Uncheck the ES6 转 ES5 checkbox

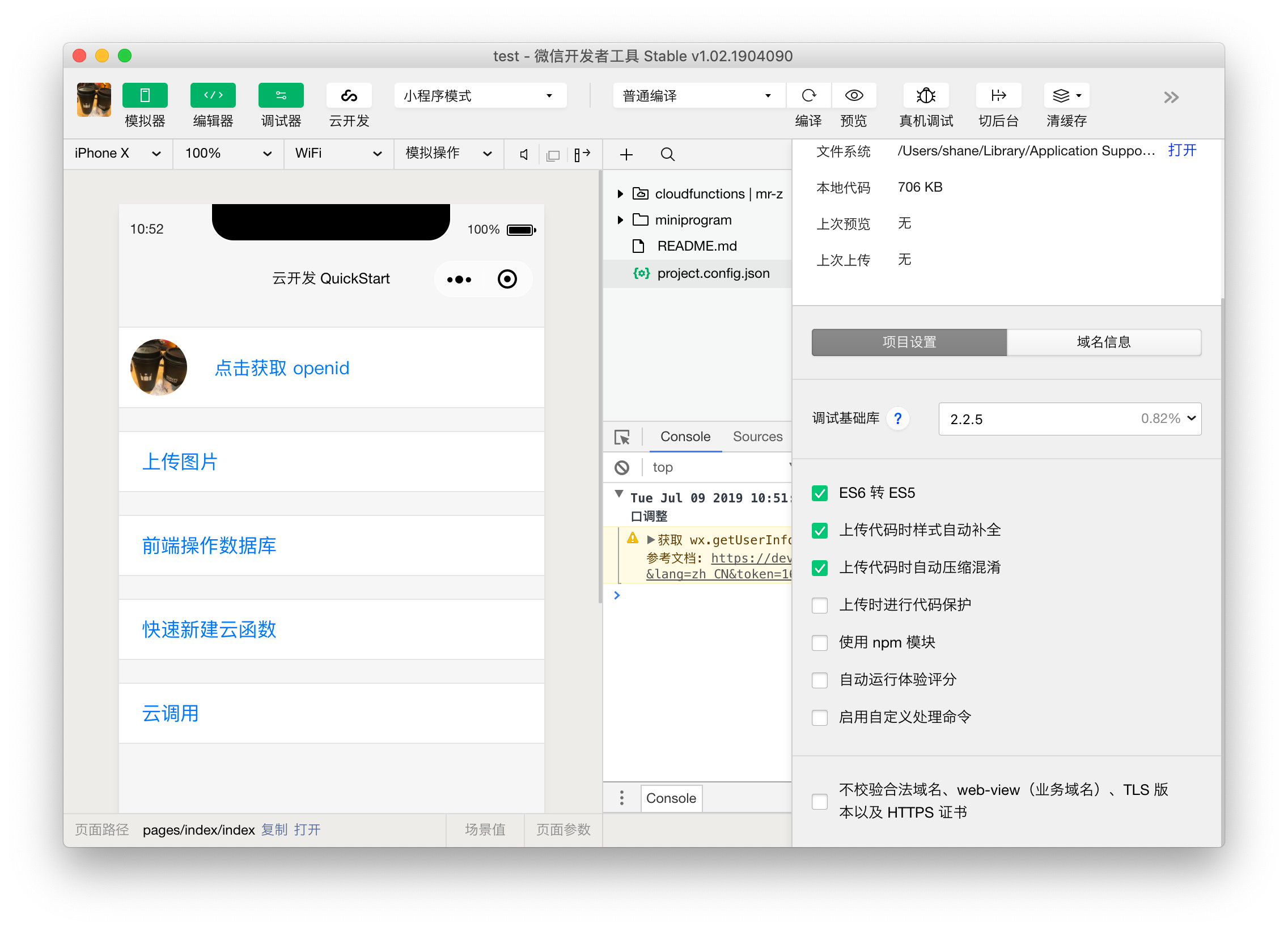pos(820,493)
